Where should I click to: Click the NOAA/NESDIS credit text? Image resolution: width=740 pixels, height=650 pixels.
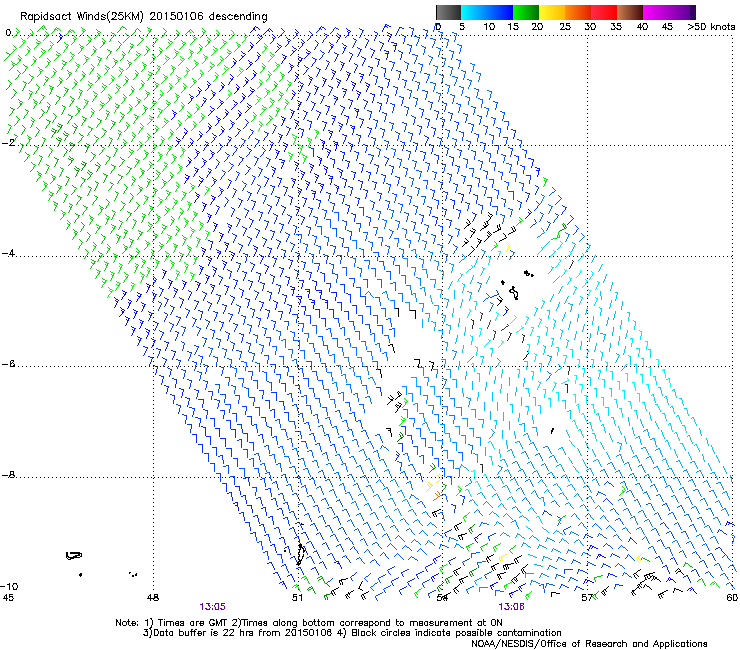(589, 644)
